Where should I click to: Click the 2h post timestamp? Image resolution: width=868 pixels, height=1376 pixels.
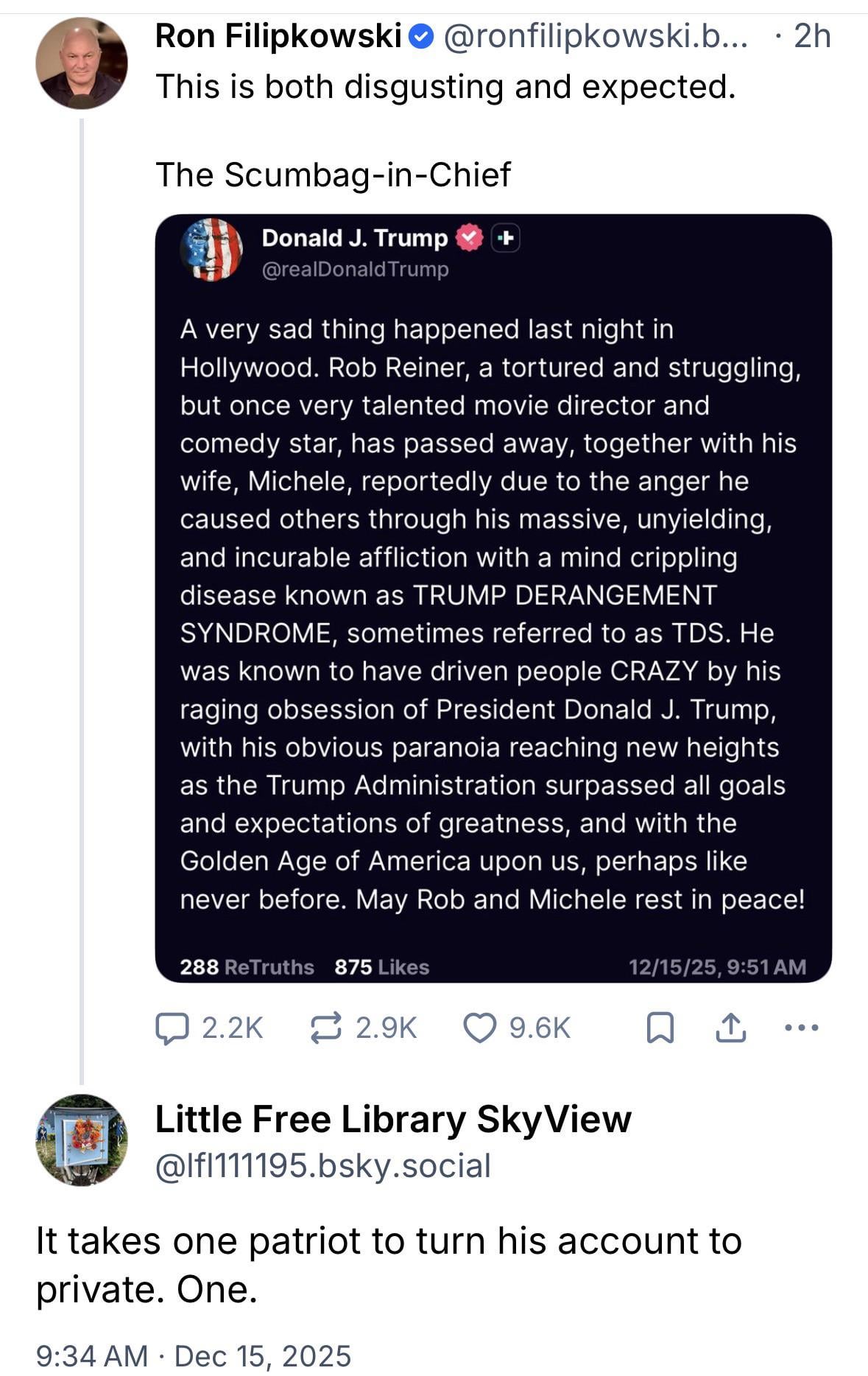(812, 36)
